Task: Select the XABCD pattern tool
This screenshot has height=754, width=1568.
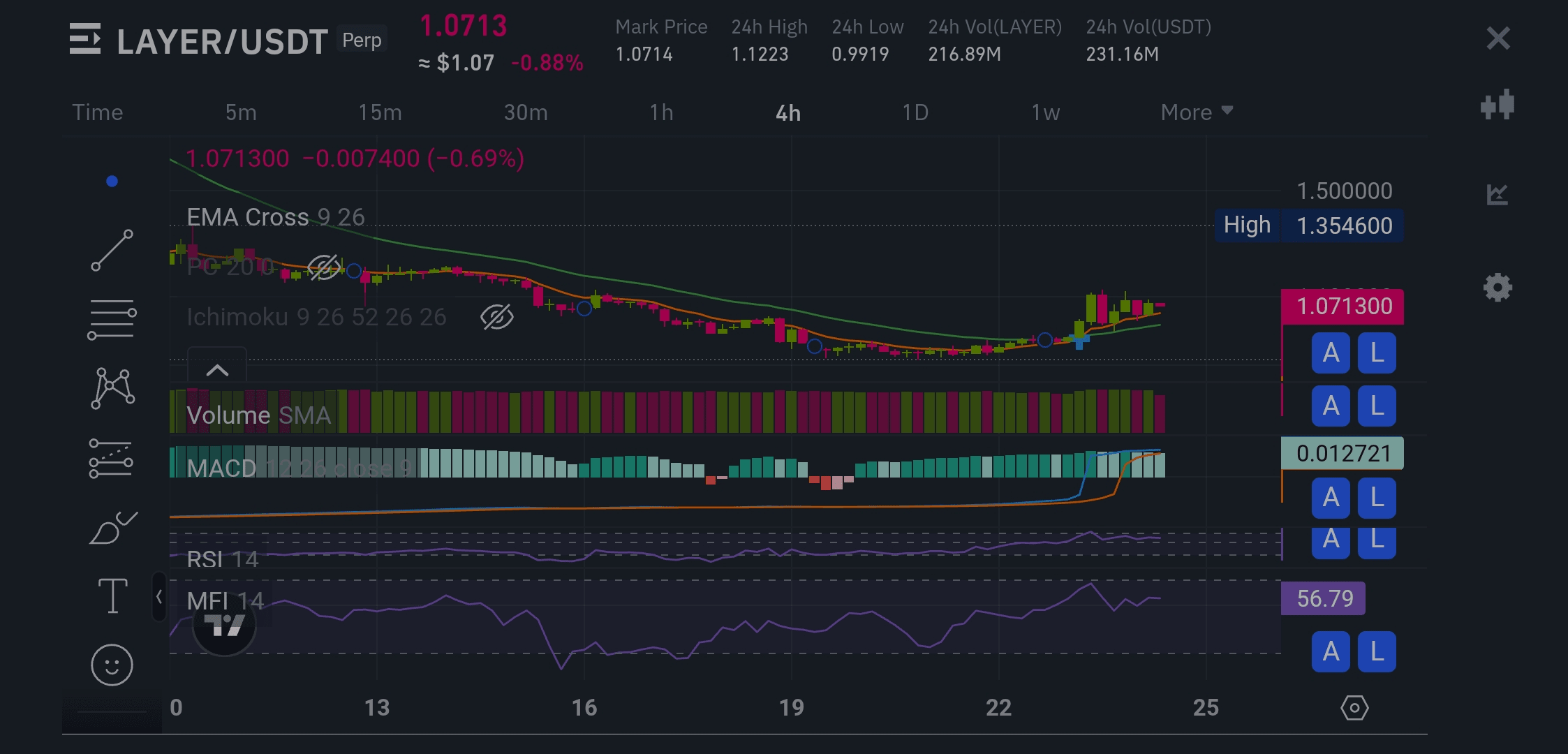Action: point(112,388)
